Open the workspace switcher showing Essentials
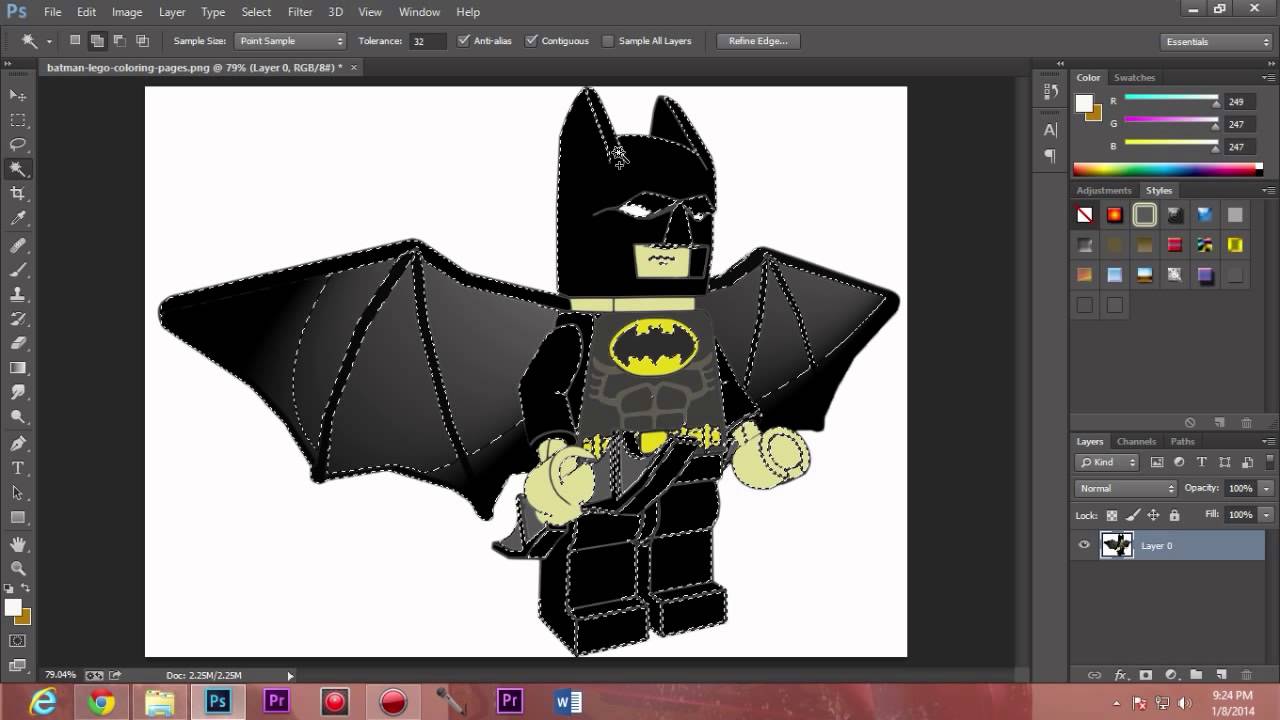The image size is (1280, 720). [1213, 41]
